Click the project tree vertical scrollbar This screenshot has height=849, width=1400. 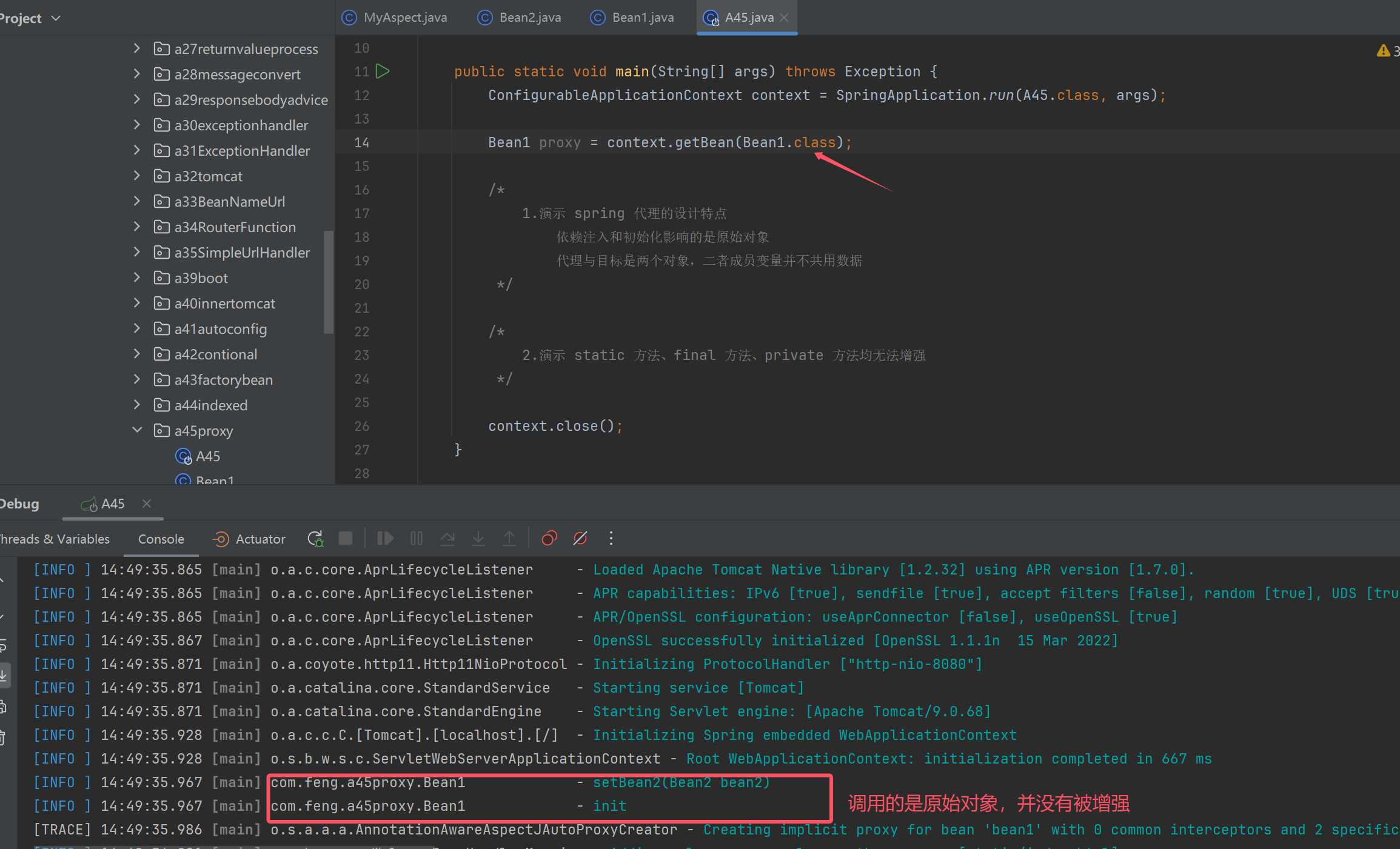[329, 282]
